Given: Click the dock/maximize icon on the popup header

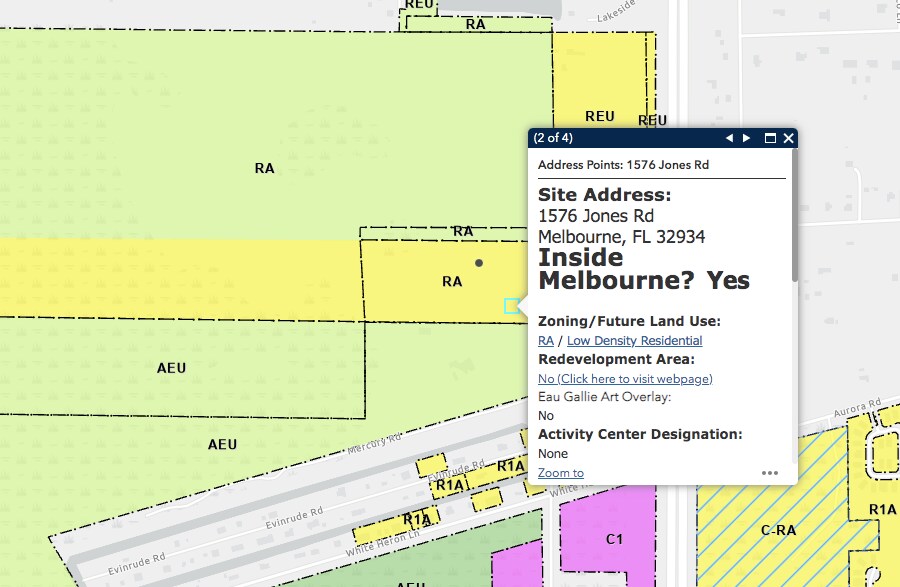Looking at the screenshot, I should point(770,138).
